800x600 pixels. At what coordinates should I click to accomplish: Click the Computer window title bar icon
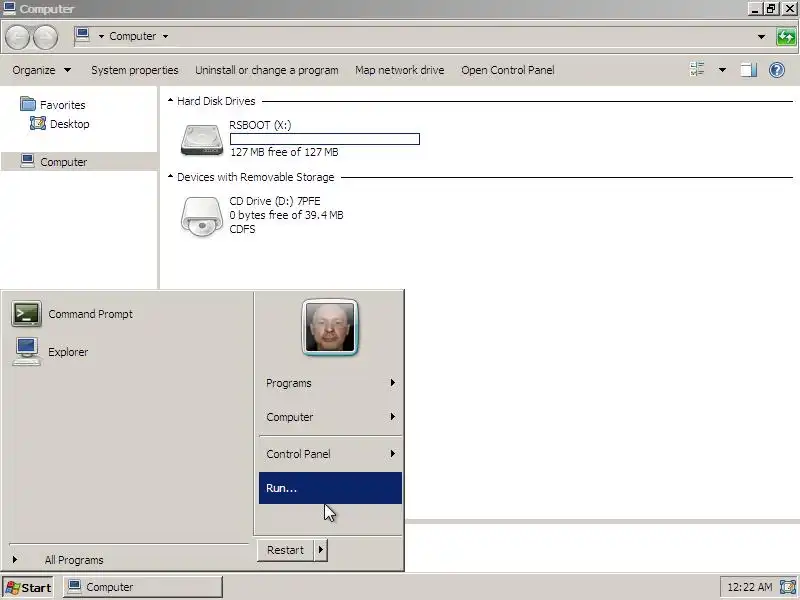pyautogui.click(x=9, y=8)
